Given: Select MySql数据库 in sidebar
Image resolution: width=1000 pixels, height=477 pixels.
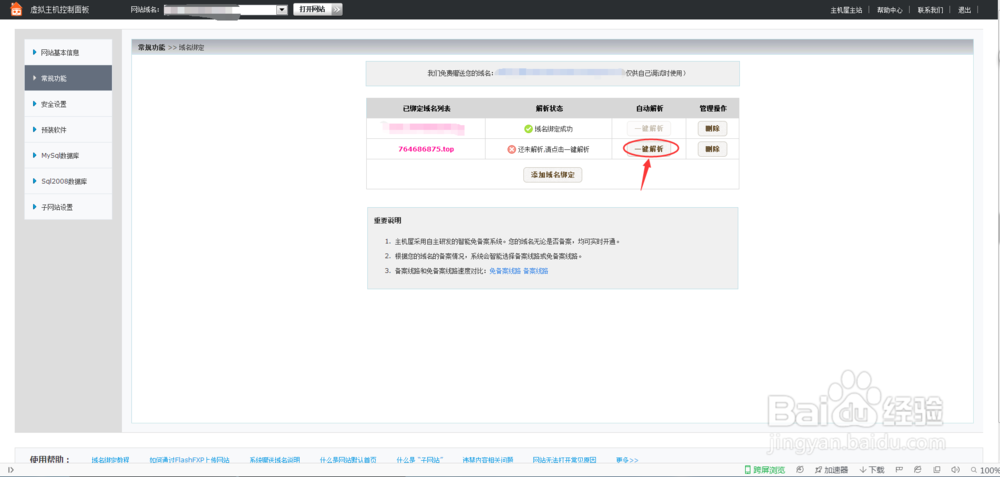Looking at the screenshot, I should [x=68, y=156].
